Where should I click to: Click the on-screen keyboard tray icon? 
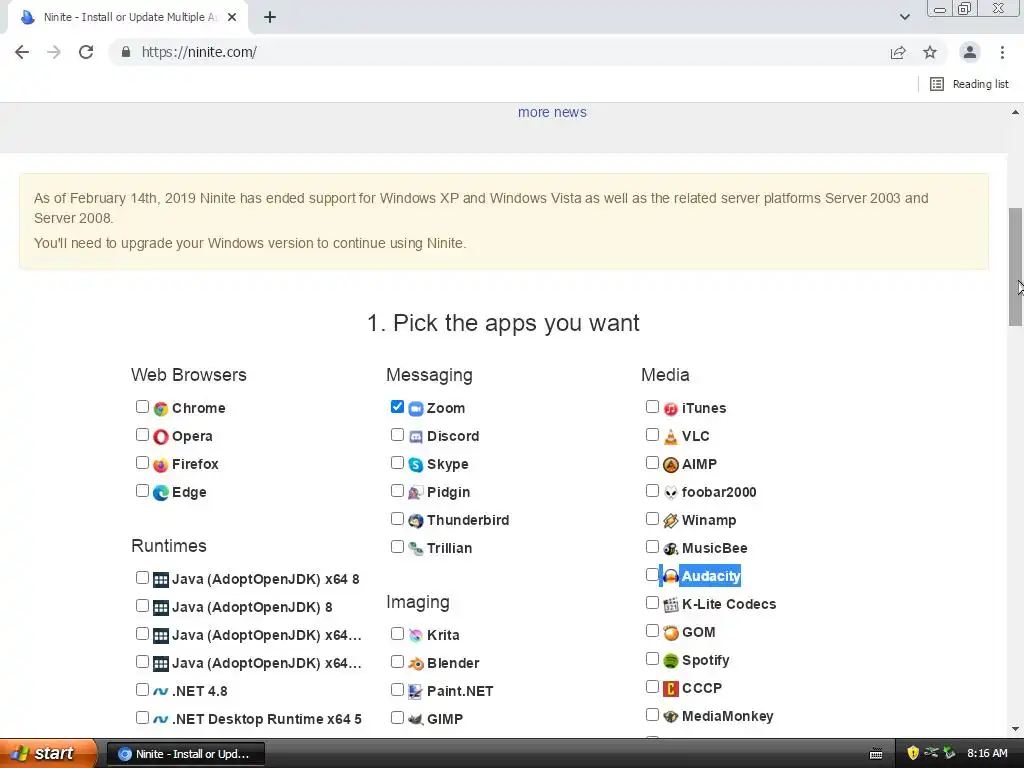876,754
